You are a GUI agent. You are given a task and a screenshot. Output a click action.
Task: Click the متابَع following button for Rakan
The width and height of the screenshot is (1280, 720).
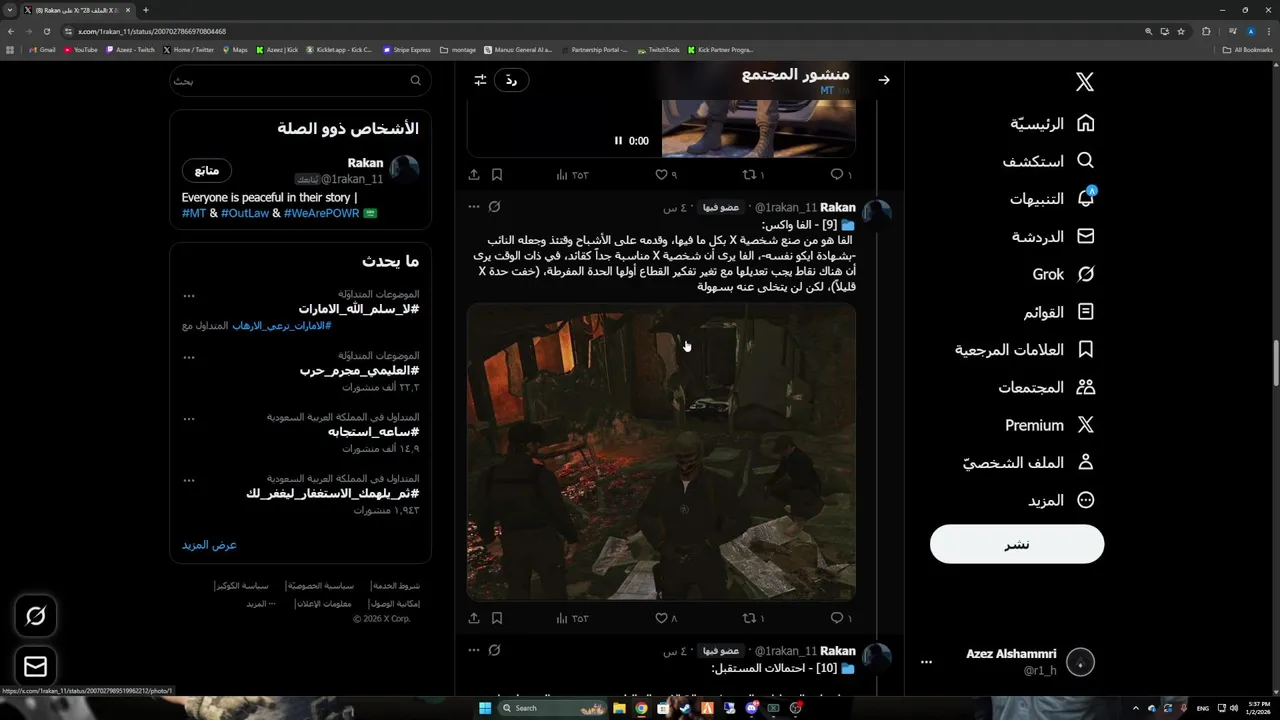tap(207, 170)
